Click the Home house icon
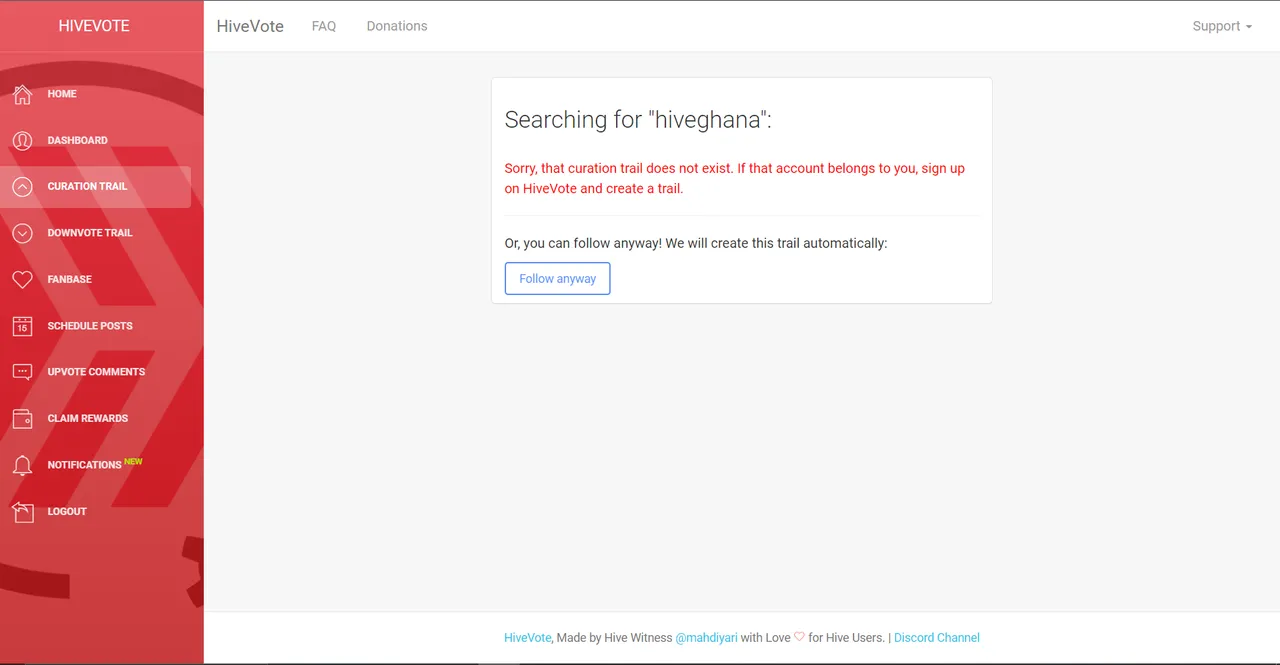Image resolution: width=1280 pixels, height=665 pixels. [x=22, y=94]
